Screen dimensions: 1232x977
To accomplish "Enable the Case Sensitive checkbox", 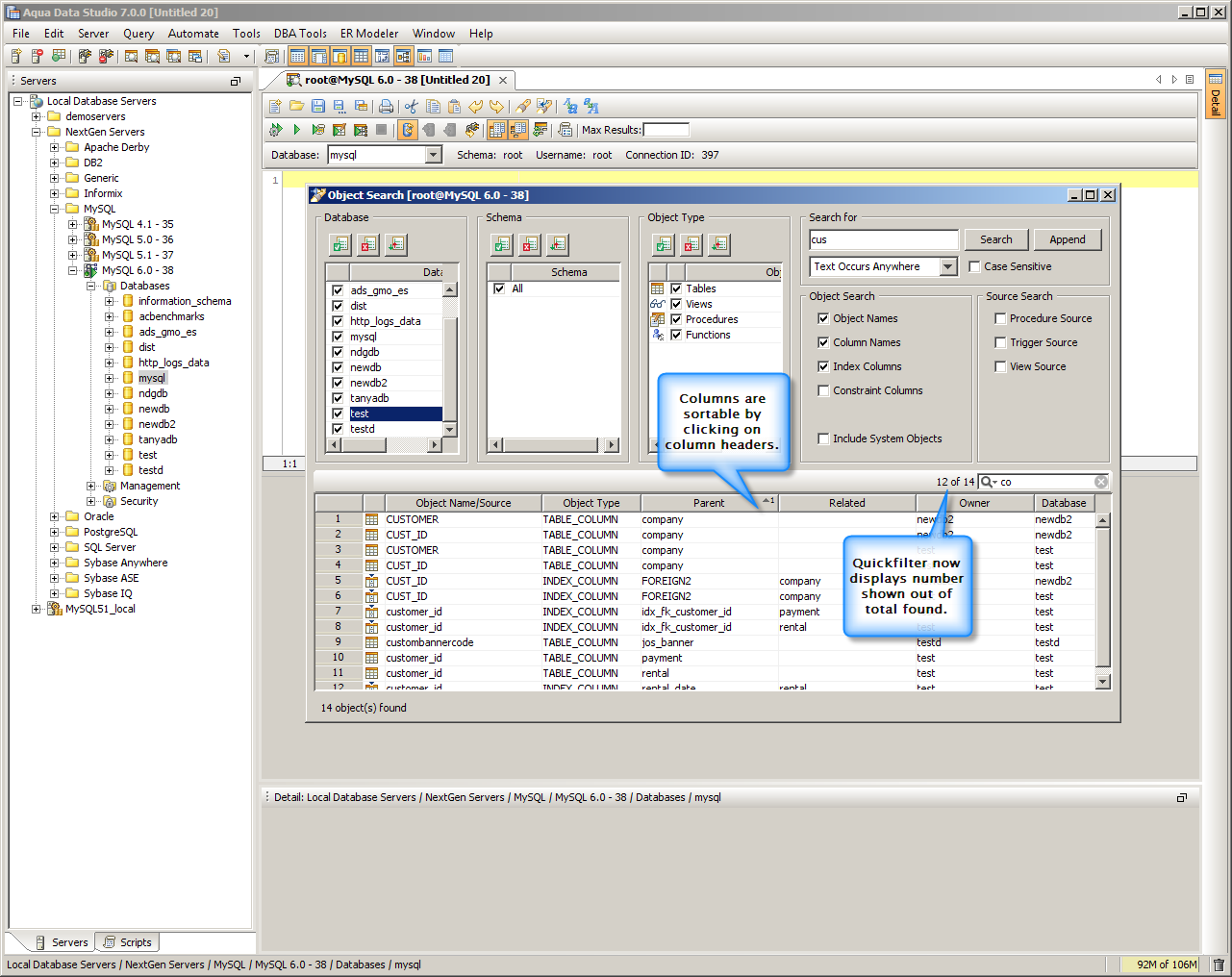I will point(974,267).
